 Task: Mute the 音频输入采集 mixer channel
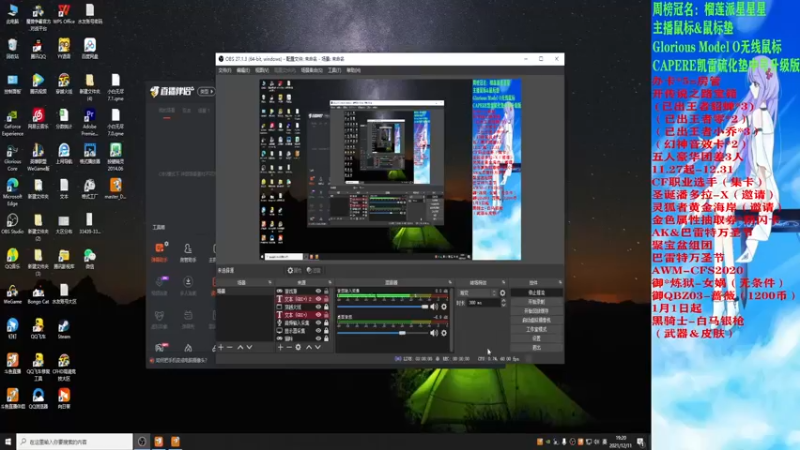click(x=434, y=307)
